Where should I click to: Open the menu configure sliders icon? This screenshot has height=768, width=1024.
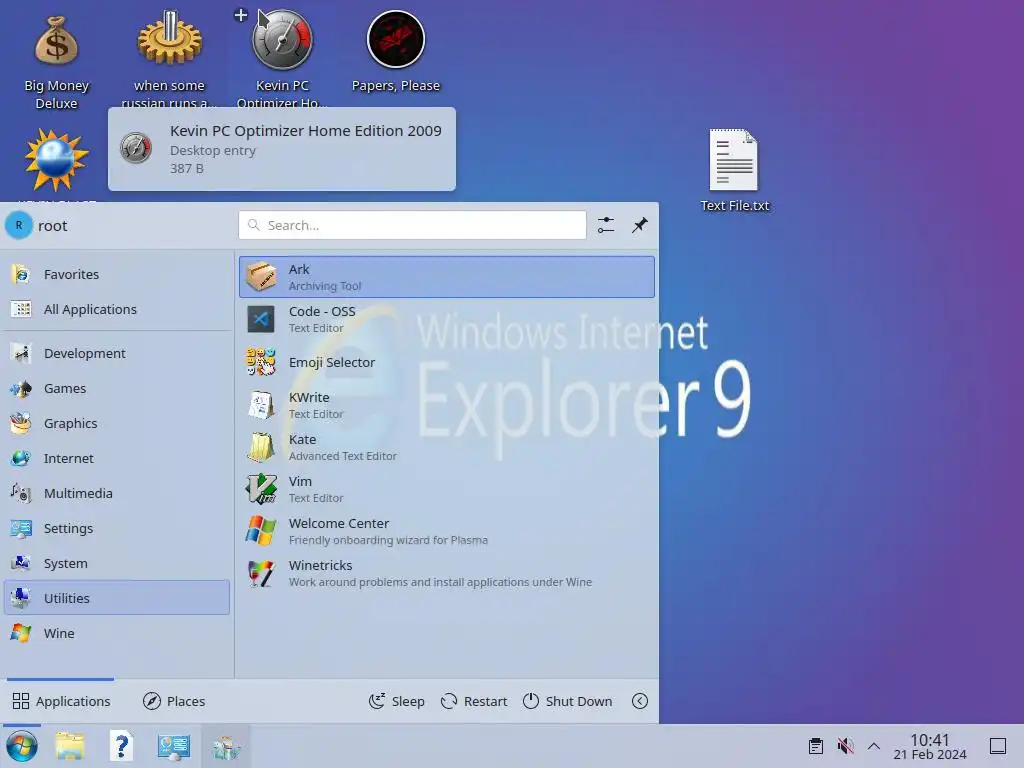coord(606,225)
